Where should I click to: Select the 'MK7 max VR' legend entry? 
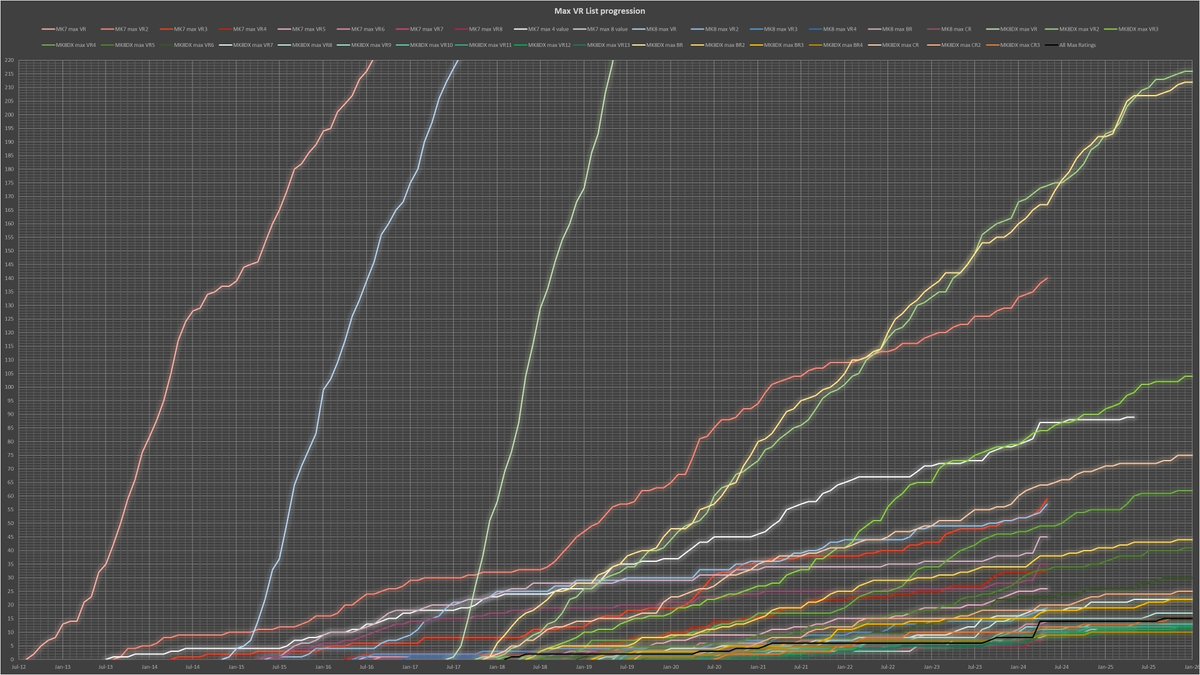(64, 29)
